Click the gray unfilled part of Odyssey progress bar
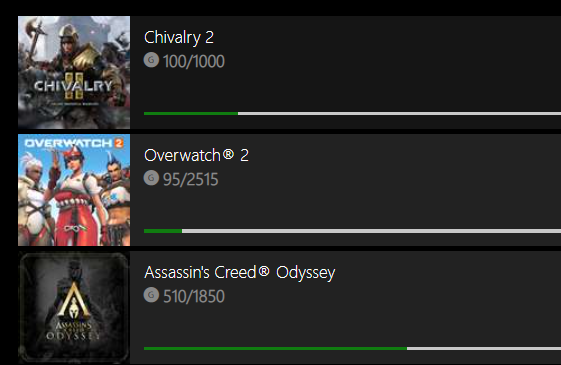The height and width of the screenshot is (365, 561). (x=484, y=349)
